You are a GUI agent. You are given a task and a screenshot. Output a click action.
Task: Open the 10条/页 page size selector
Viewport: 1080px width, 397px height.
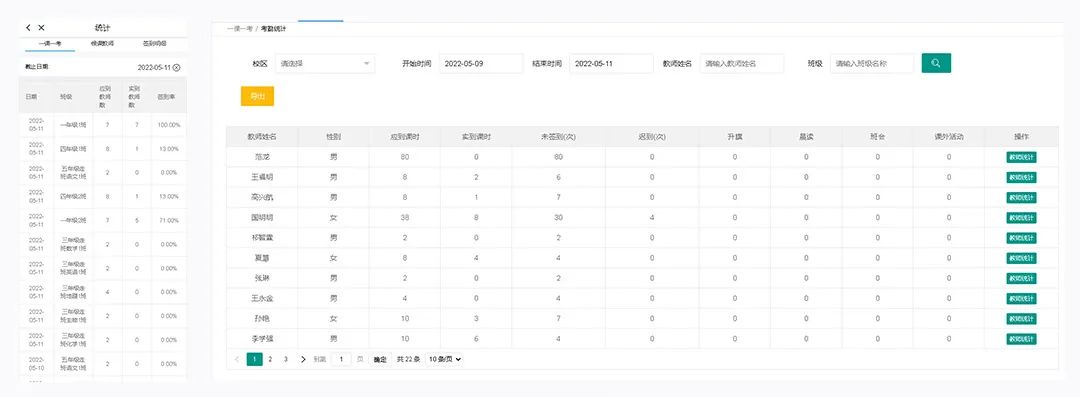coord(444,359)
